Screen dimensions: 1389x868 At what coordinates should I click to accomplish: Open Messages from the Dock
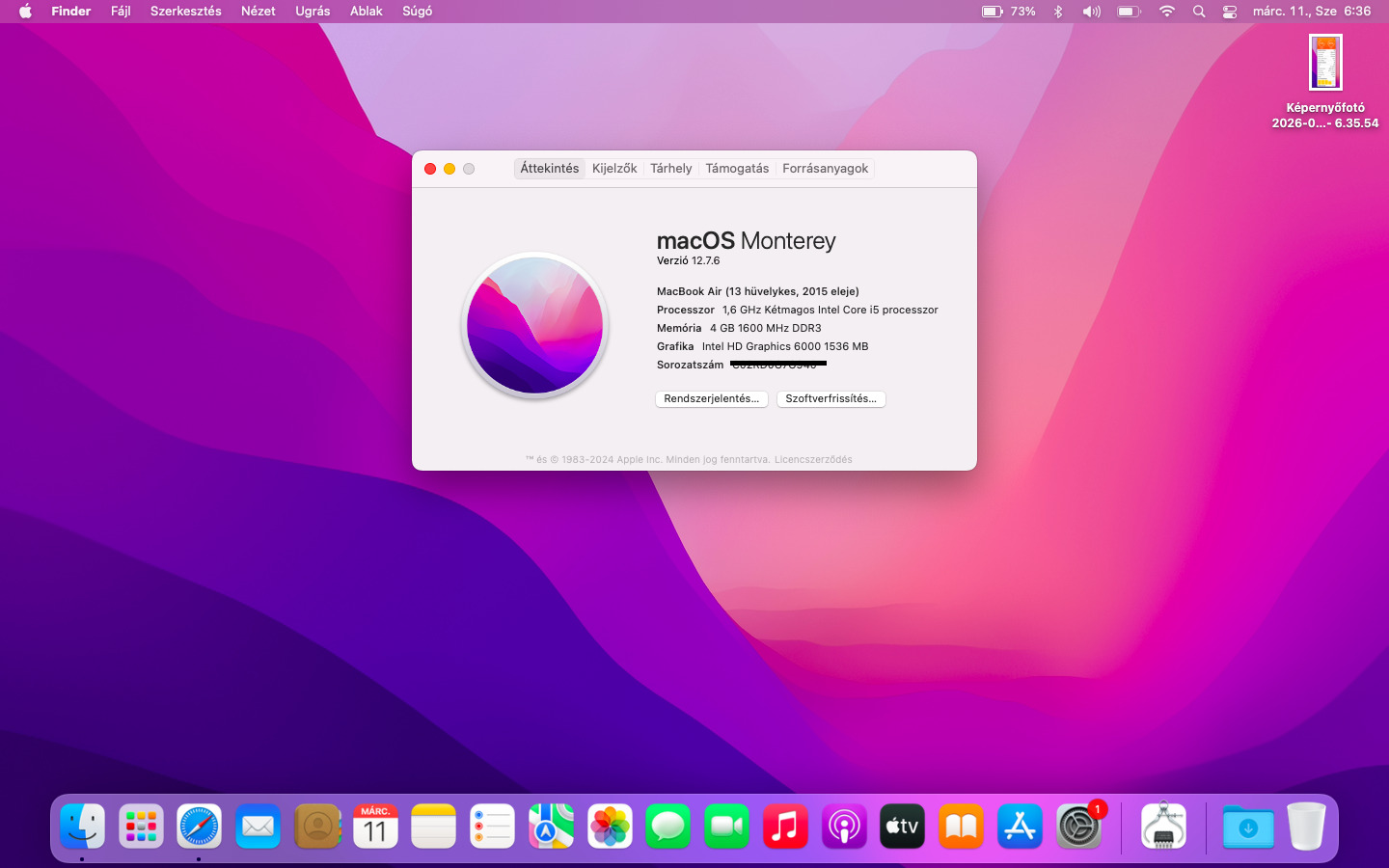pyautogui.click(x=668, y=827)
